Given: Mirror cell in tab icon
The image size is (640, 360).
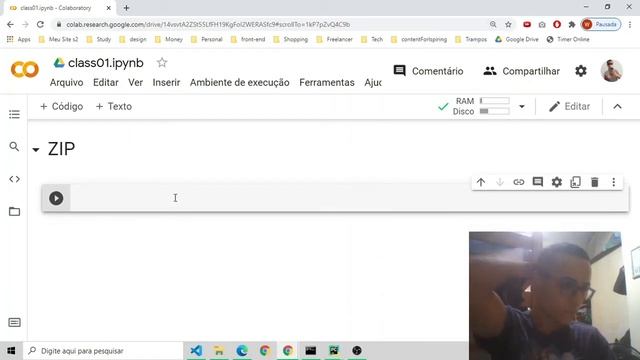Looking at the screenshot, I should [576, 182].
